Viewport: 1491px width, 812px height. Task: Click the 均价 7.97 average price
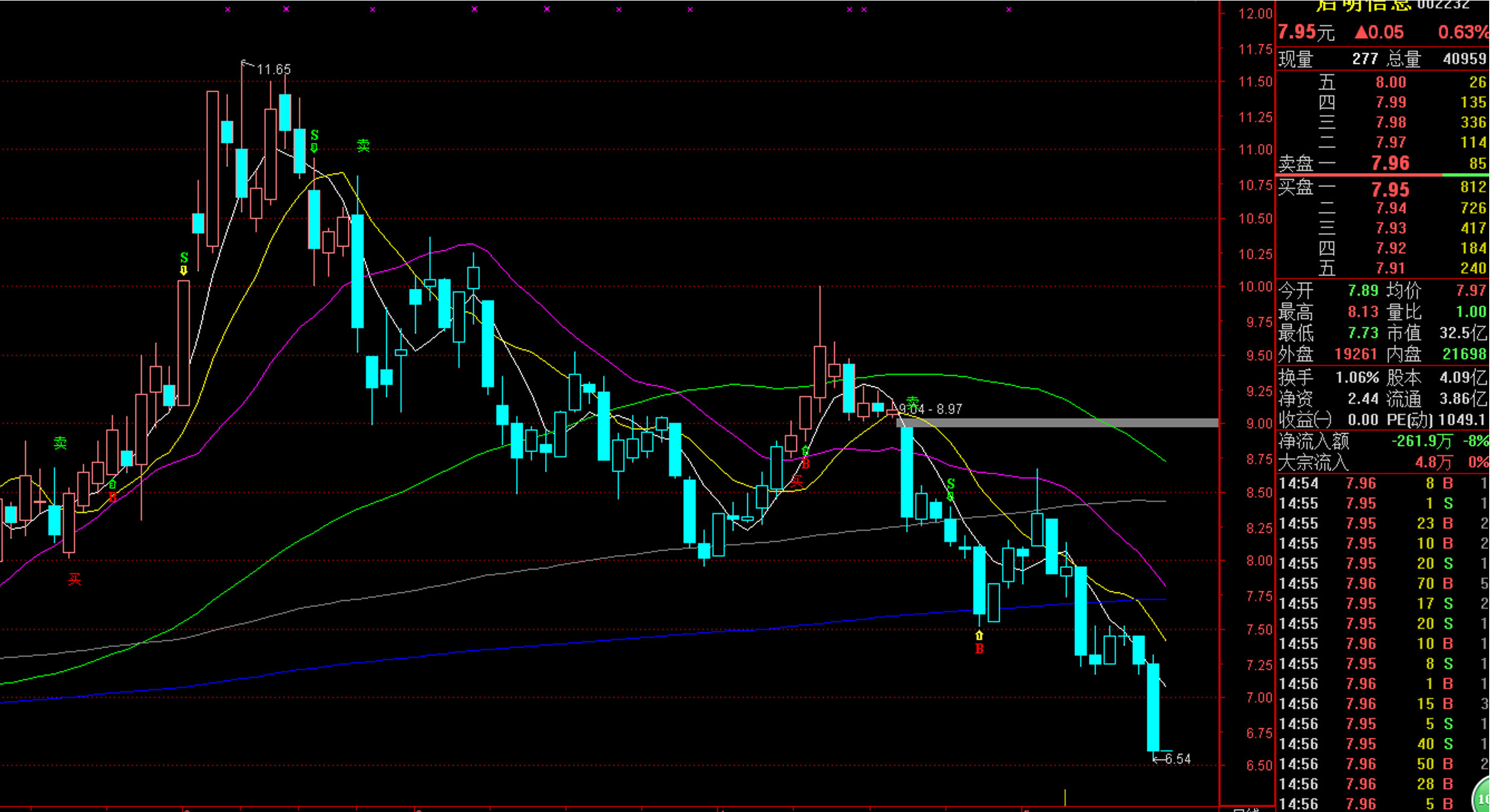[1471, 291]
